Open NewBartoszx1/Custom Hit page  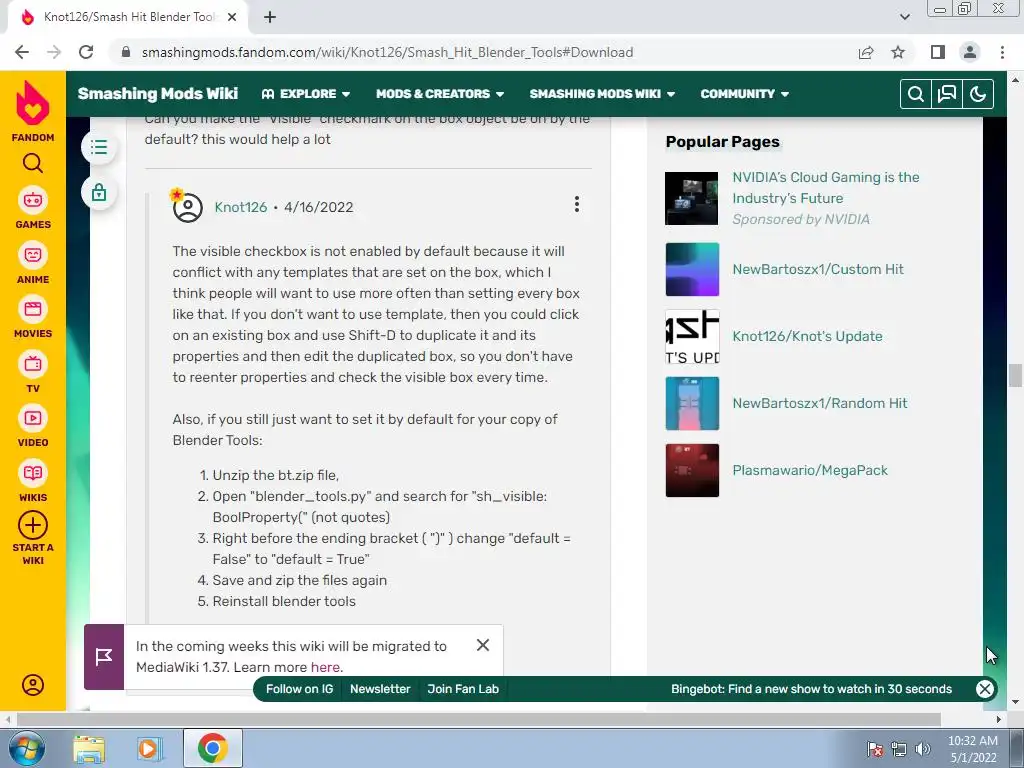[x=818, y=269]
